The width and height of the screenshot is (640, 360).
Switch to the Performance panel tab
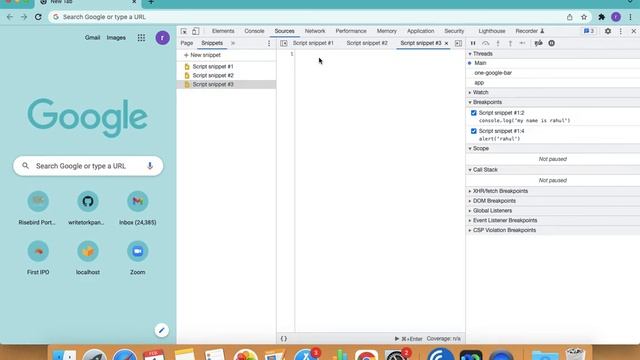[351, 31]
